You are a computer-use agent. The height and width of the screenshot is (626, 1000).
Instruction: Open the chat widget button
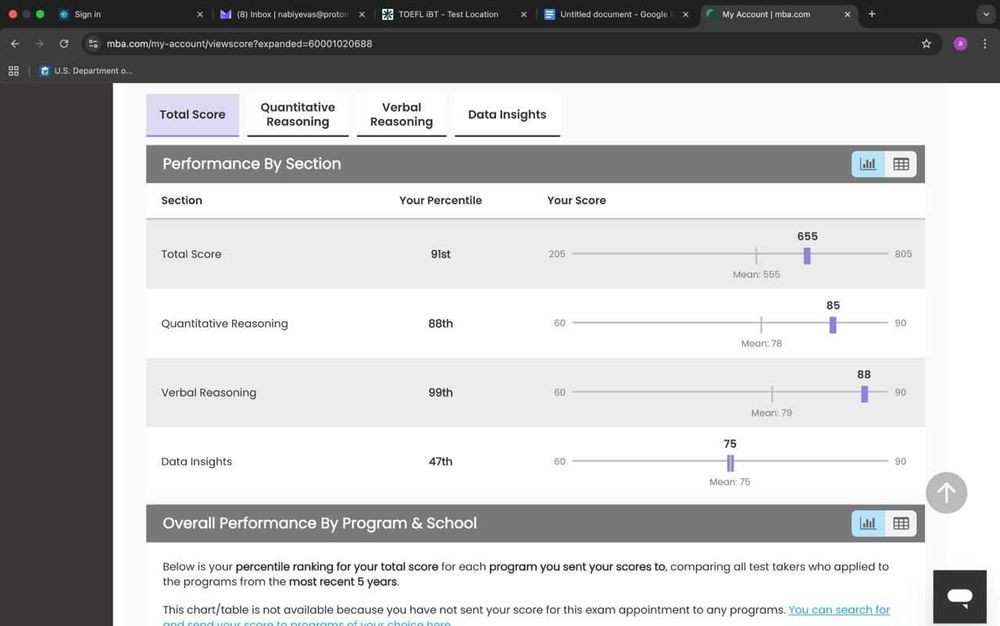(x=959, y=597)
